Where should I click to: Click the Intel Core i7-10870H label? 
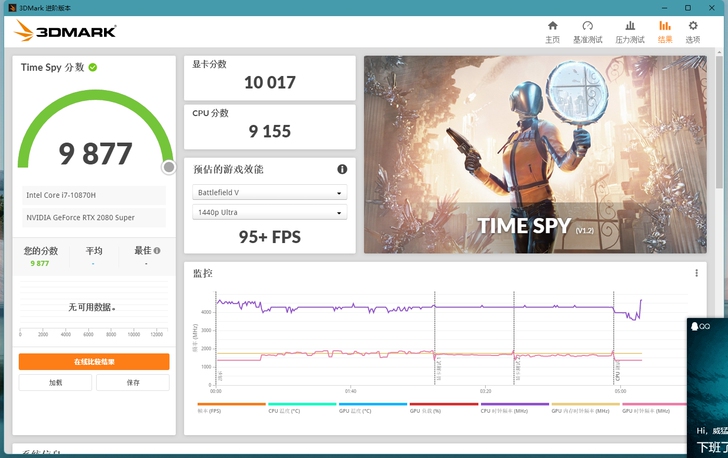coord(61,195)
